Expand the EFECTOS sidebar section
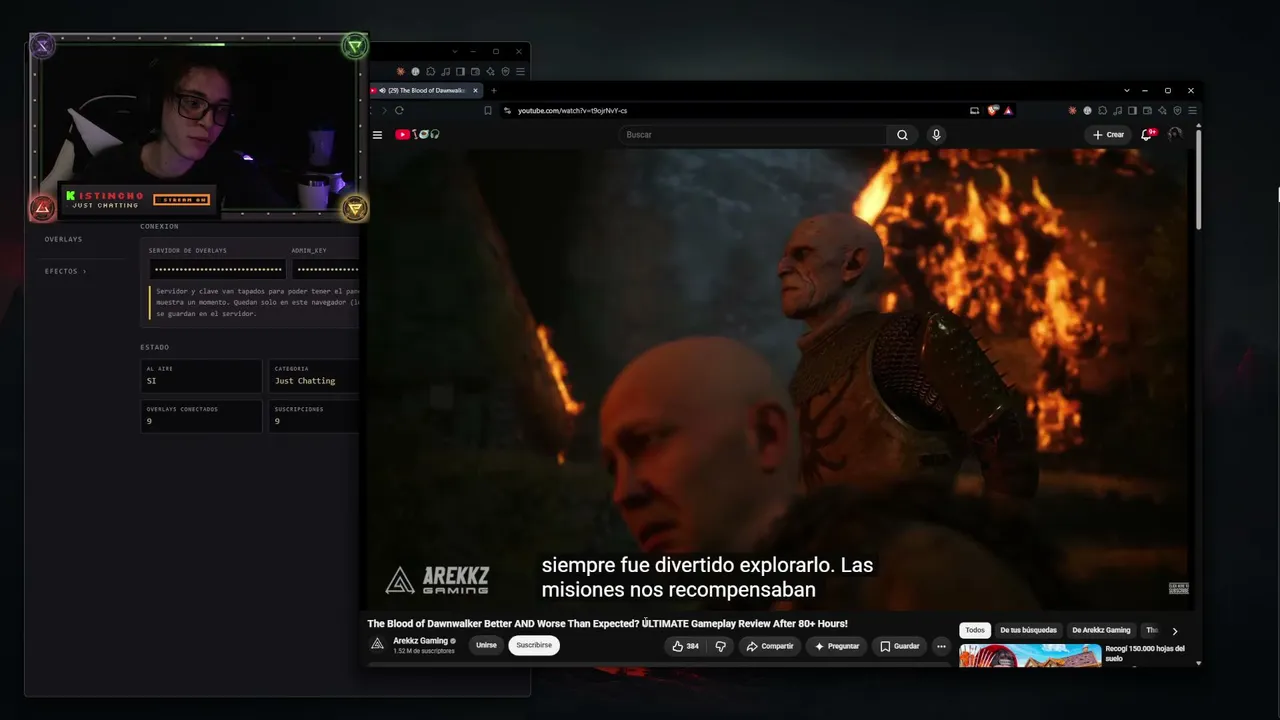 (65, 271)
